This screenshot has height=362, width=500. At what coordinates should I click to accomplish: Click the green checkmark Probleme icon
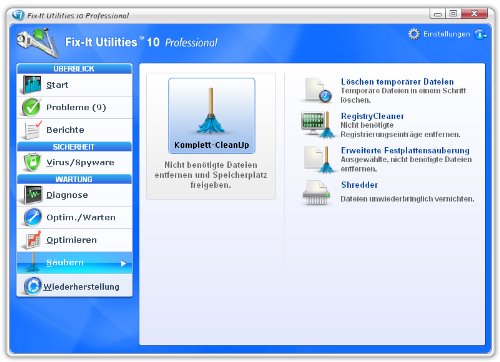pos(31,107)
